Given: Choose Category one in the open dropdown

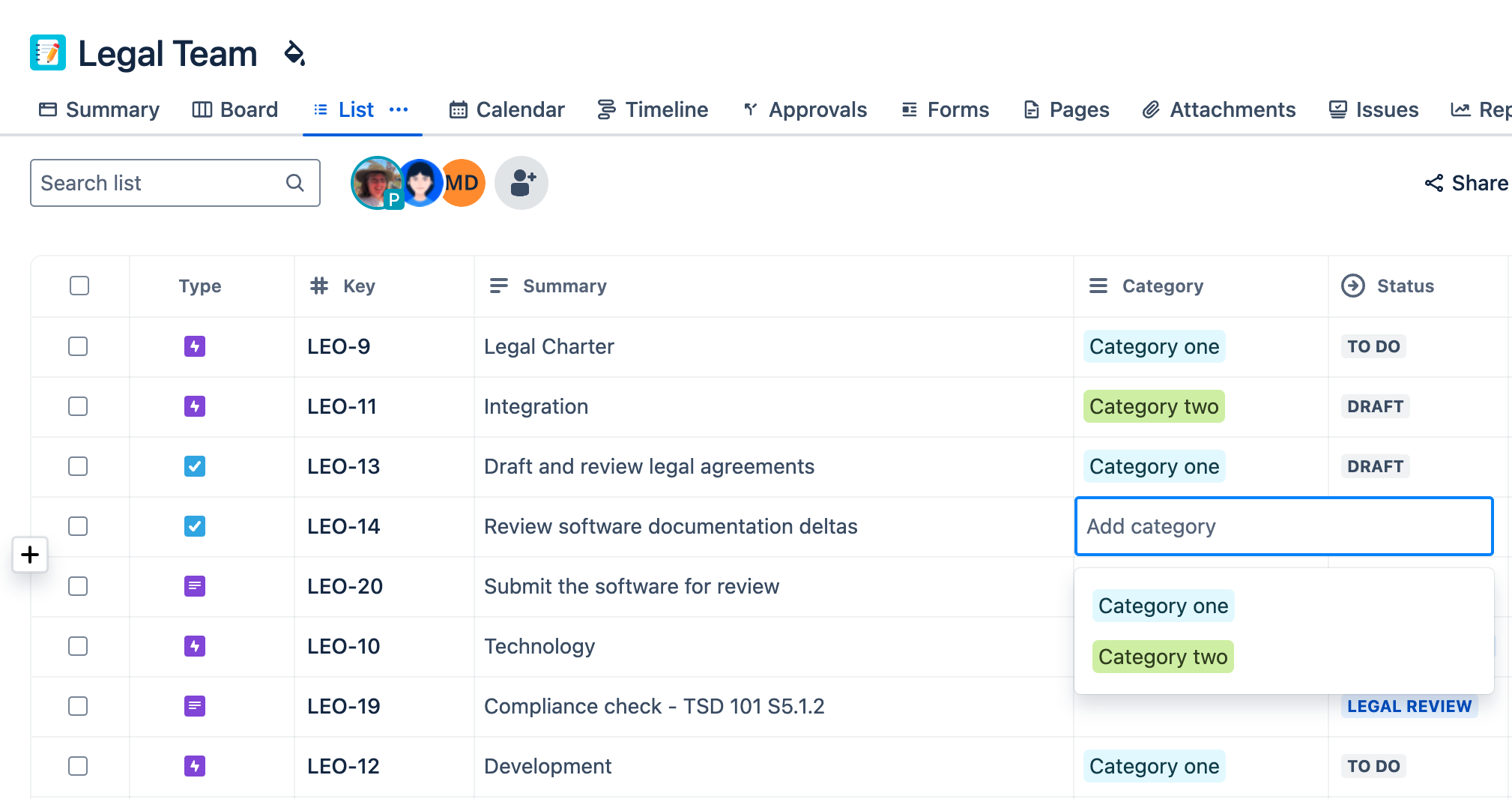Looking at the screenshot, I should point(1162,606).
